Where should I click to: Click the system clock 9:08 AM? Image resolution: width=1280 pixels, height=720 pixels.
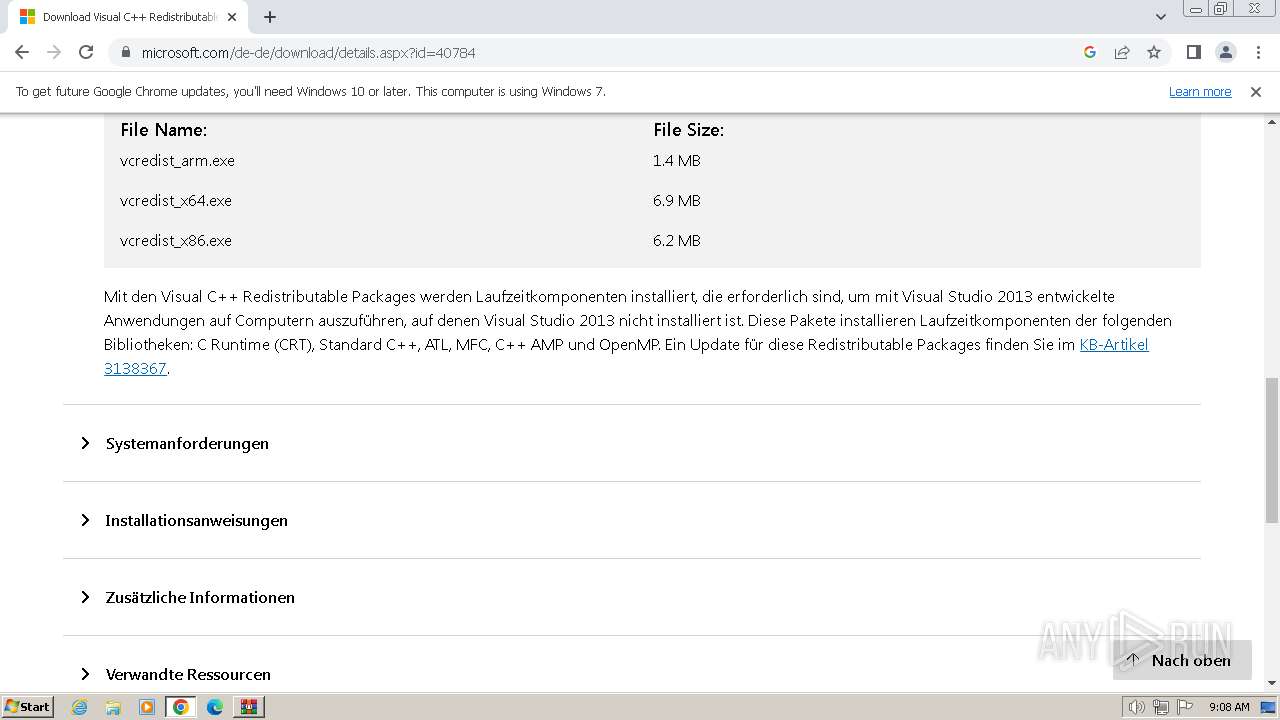coord(1229,707)
